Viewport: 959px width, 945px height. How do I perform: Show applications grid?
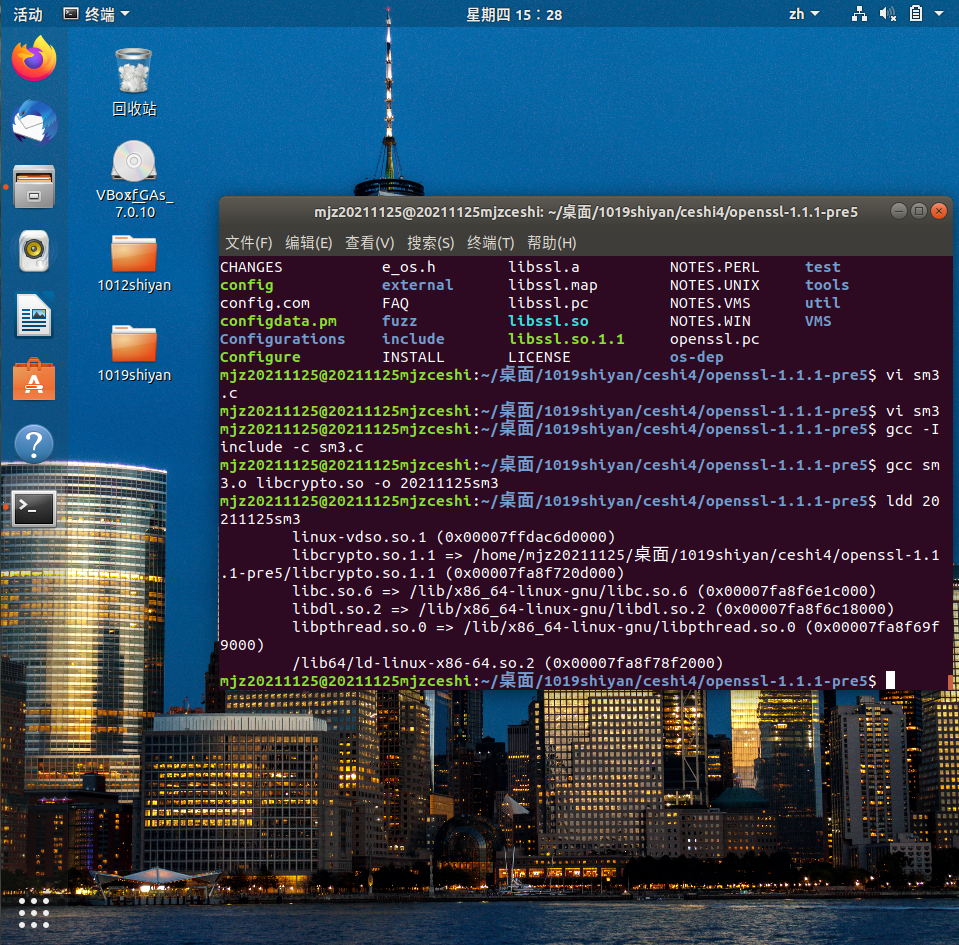[34, 912]
